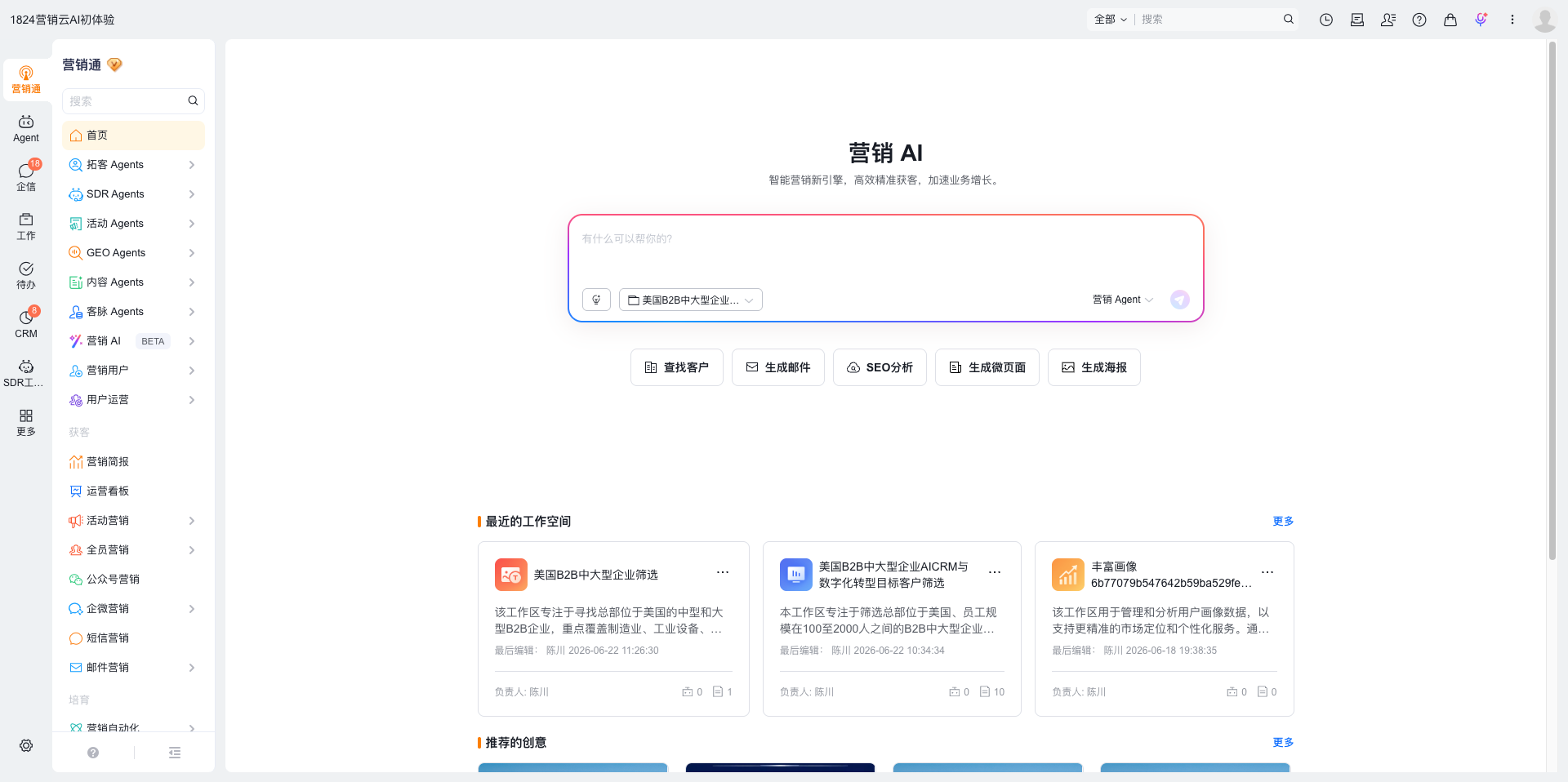Screen dimensions: 1568x782
Task: Open the 营销 Agent selector dropdown
Action: pyautogui.click(x=1123, y=300)
